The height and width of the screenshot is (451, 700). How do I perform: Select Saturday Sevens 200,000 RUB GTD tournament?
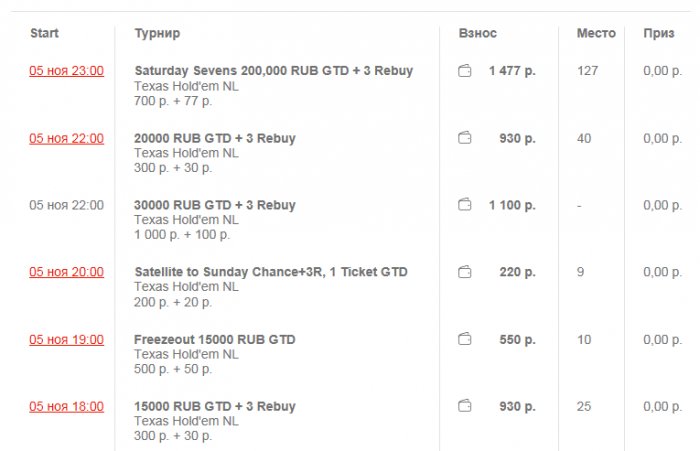tap(273, 71)
